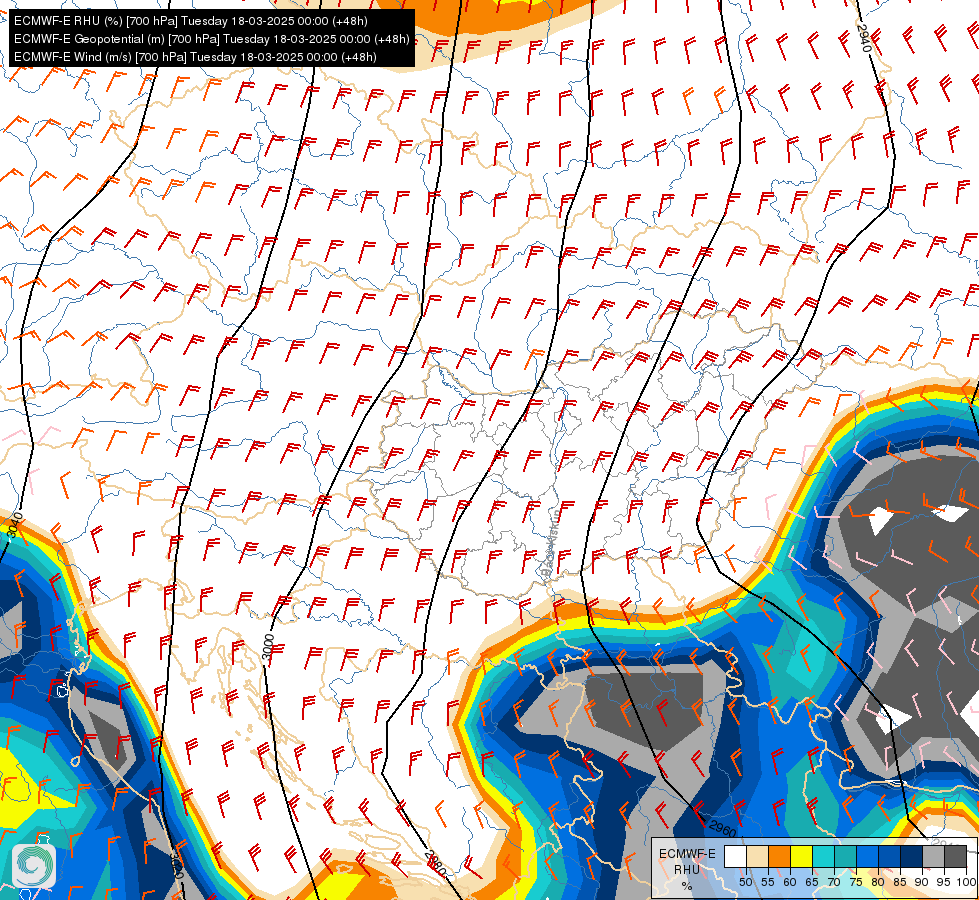Click the legend tick value 90
Viewport: 979px width, 900px height.
pyautogui.click(x=922, y=882)
